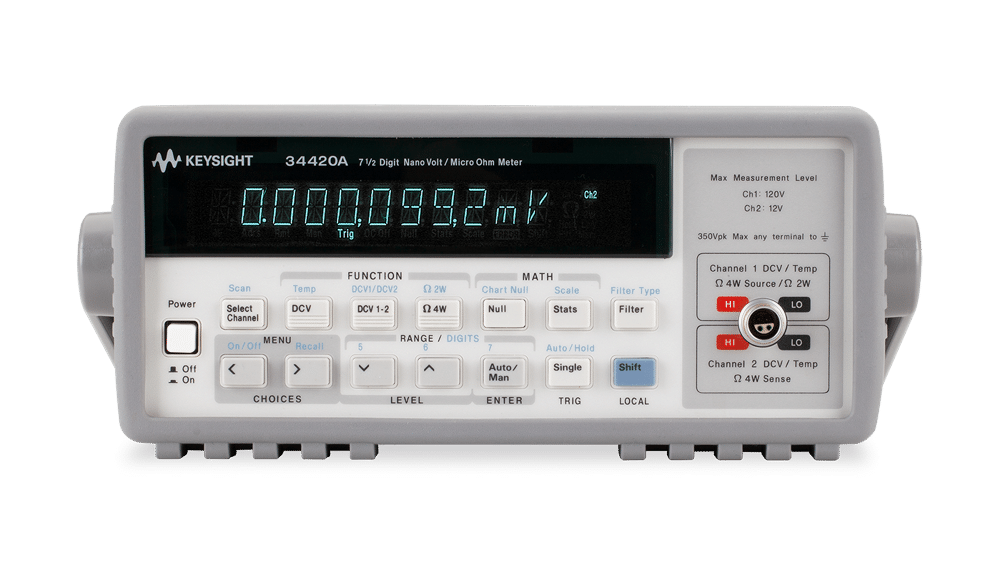Lower range with down chevron key
Viewport: 1000px width, 563px height.
pos(373,372)
